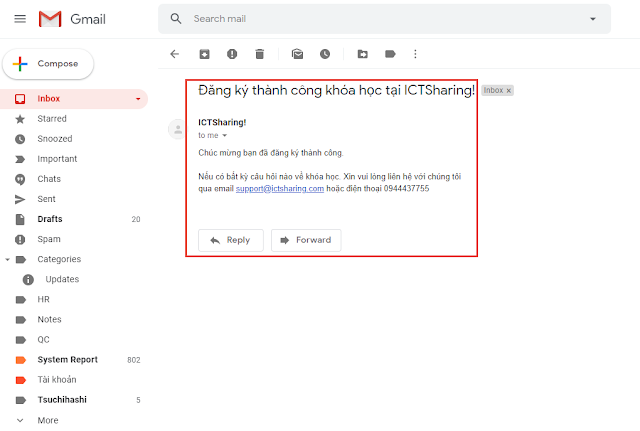Apply a label to this email
Image resolution: width=640 pixels, height=431 pixels.
[390, 54]
